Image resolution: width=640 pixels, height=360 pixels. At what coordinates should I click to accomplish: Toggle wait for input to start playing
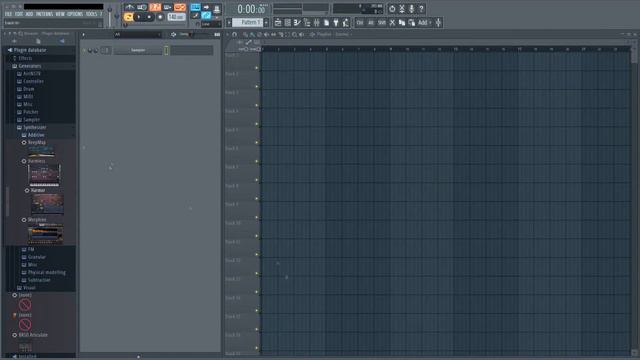point(142,7)
